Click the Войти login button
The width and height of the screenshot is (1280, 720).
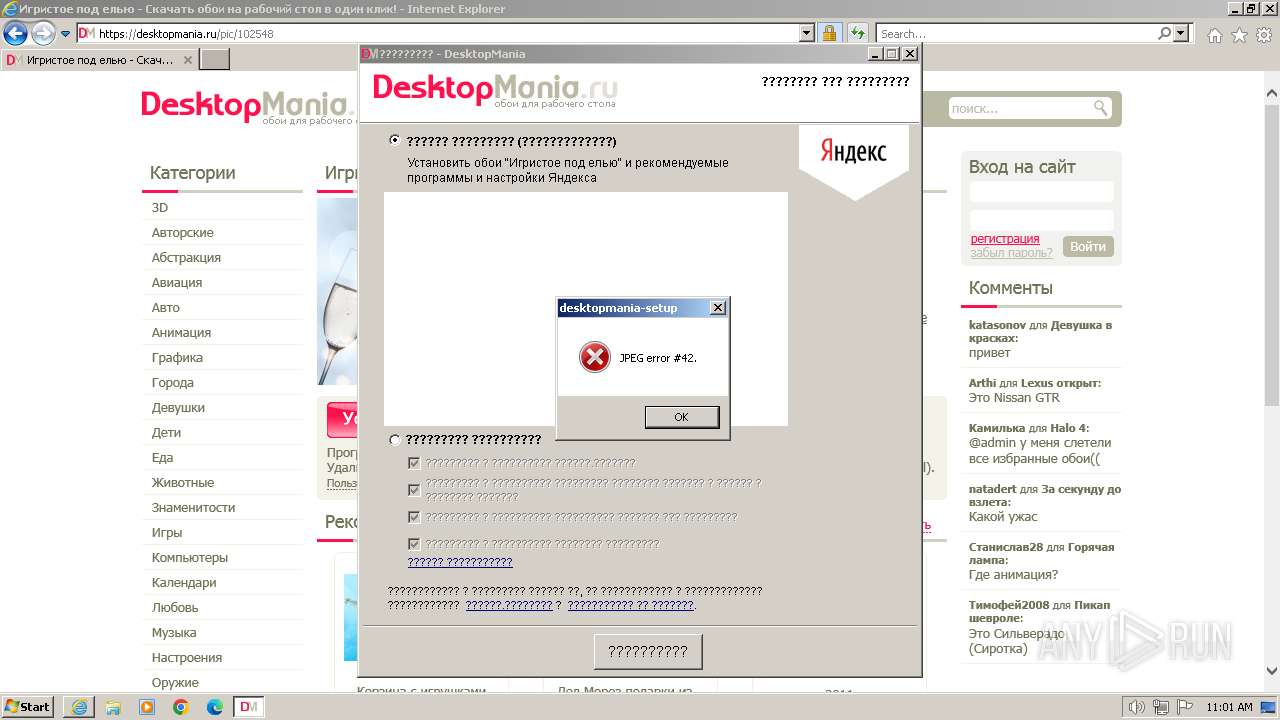click(1088, 246)
